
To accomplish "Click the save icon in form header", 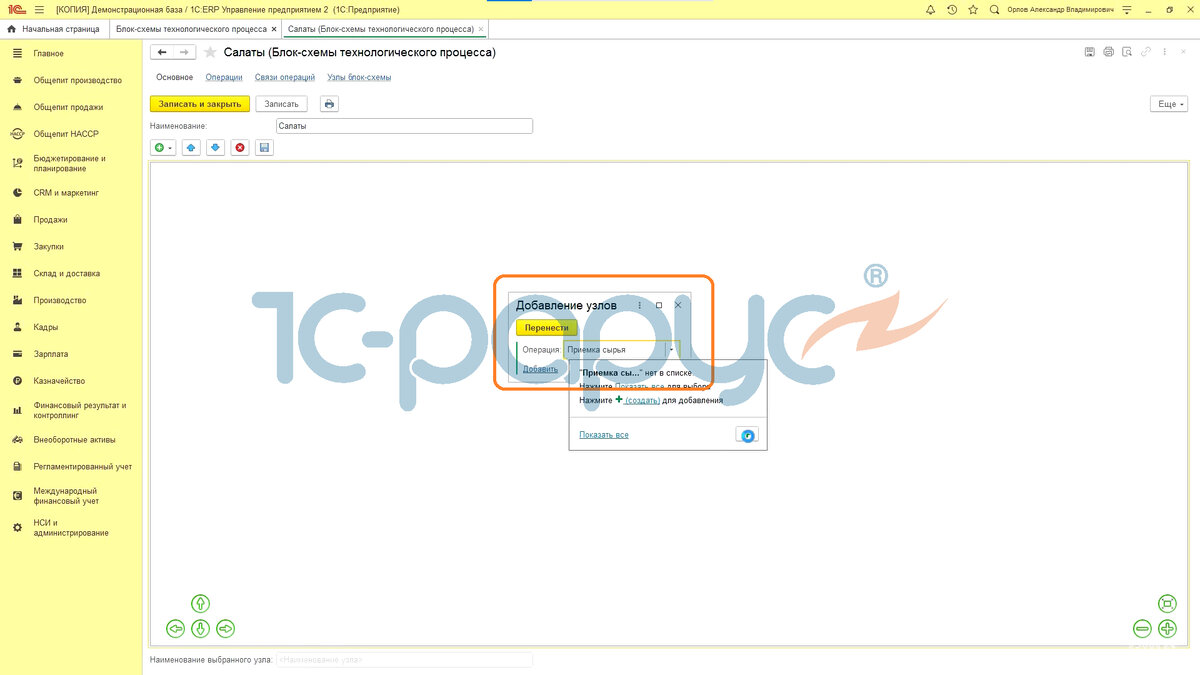I will [x=1090, y=52].
